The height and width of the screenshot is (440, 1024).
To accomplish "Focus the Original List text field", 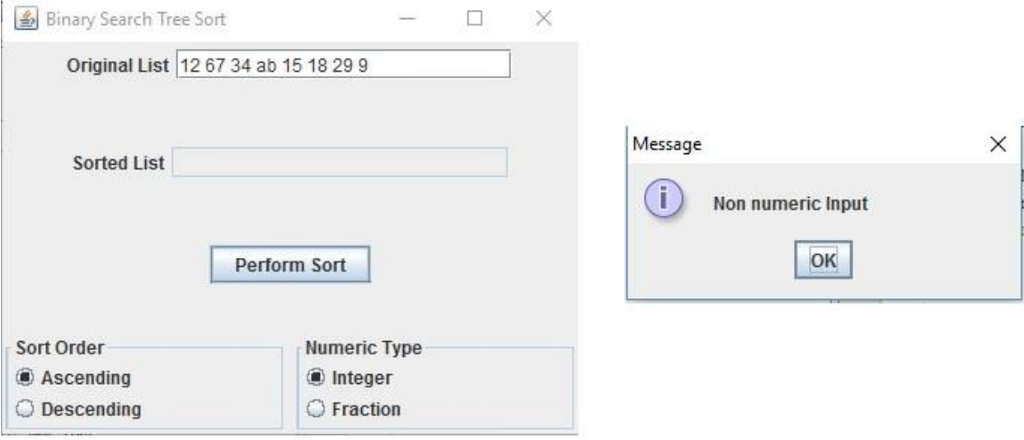I will (343, 65).
